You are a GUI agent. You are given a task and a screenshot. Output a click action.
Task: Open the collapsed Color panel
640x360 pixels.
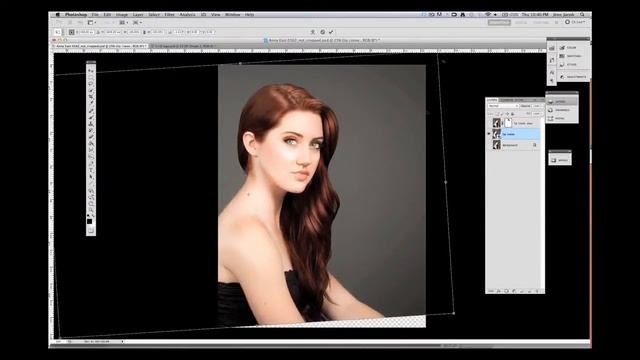click(568, 47)
